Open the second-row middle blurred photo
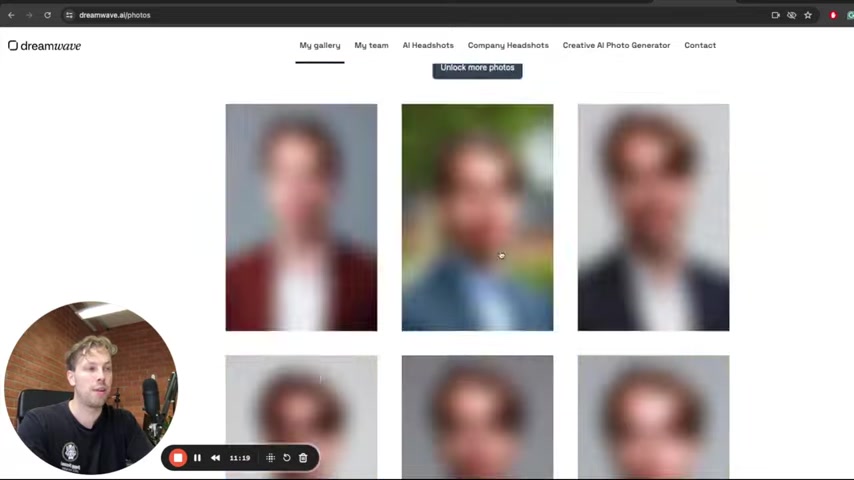854x480 pixels. click(477, 417)
